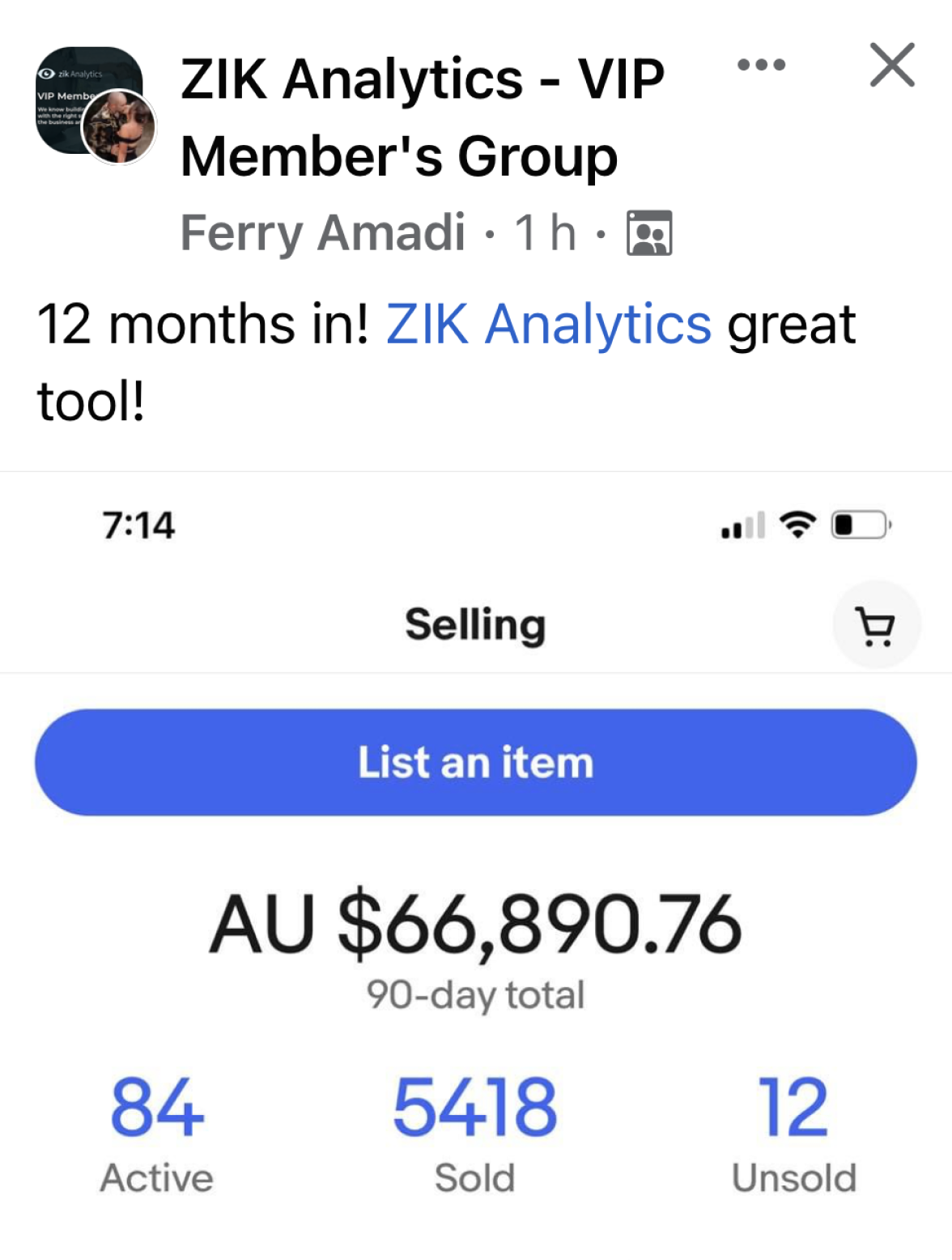Tap the cellular signal bars icon
This screenshot has width=952, height=1260.
743,526
